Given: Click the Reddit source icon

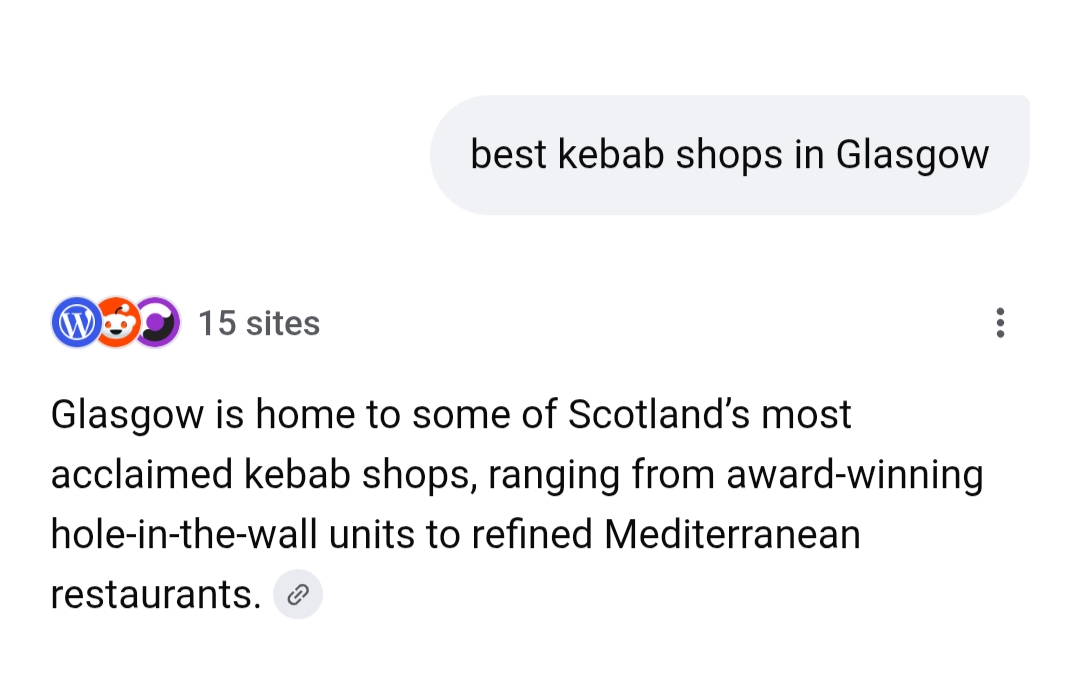Looking at the screenshot, I should click(x=118, y=323).
